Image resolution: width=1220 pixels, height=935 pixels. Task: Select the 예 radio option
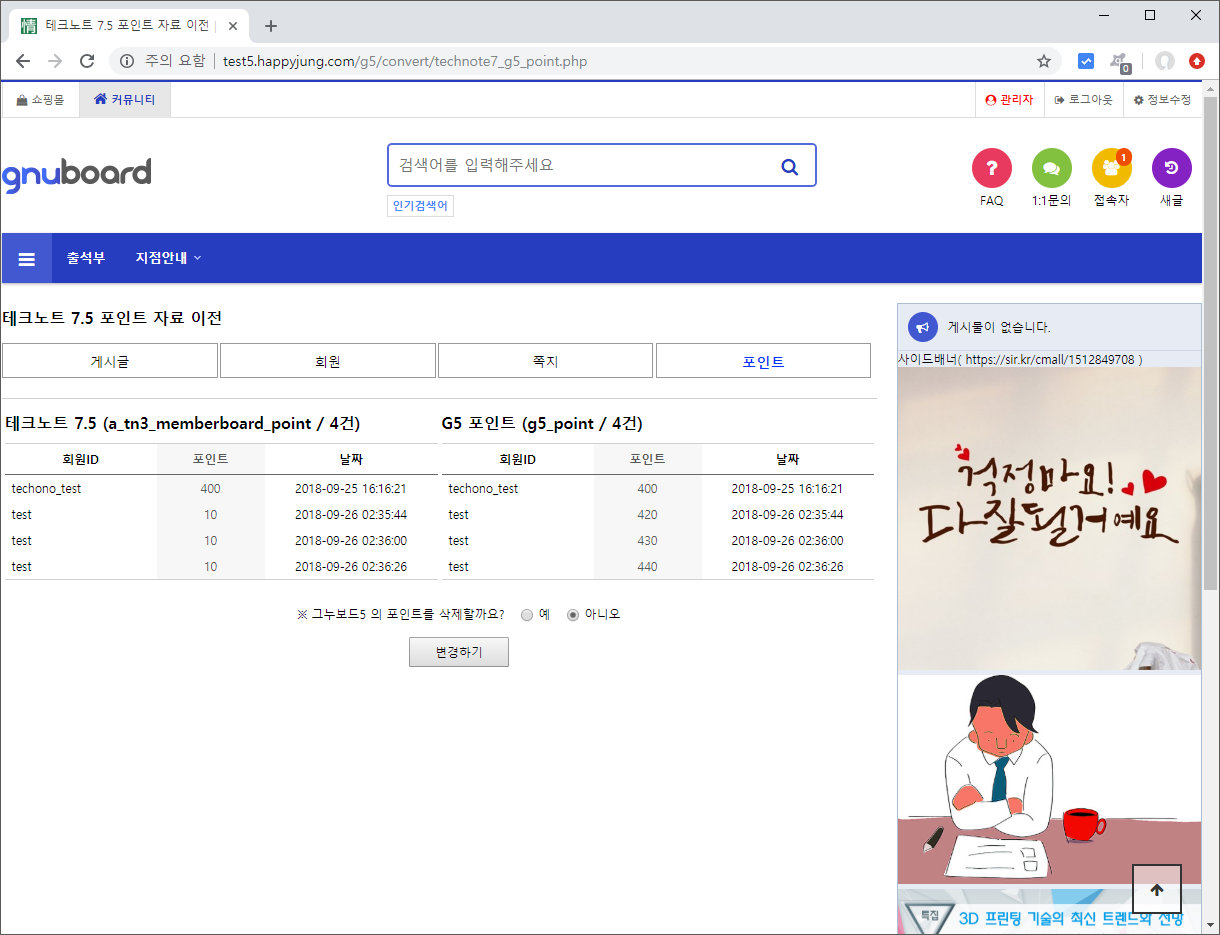click(527, 615)
